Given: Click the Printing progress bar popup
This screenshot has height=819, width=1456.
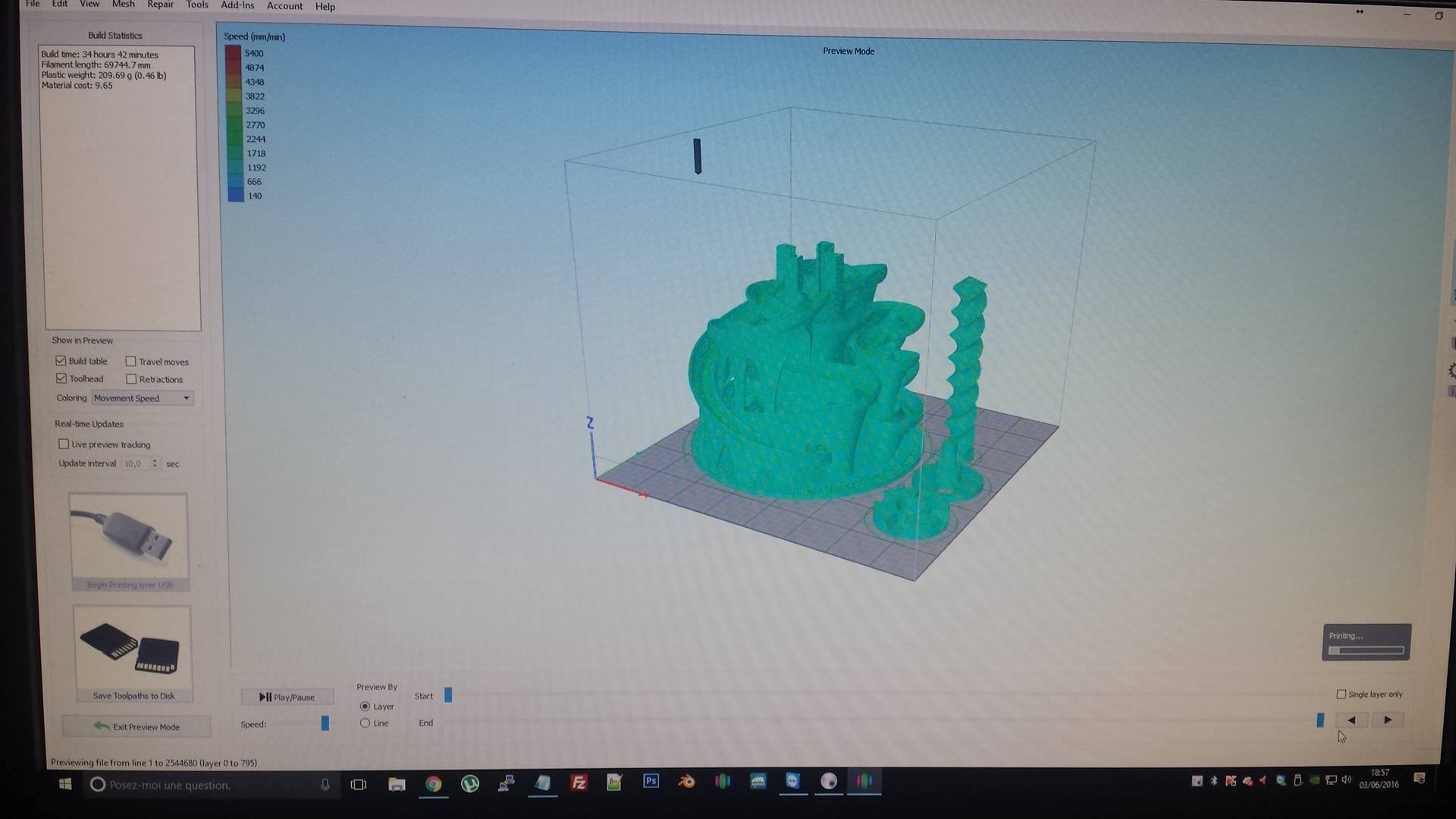Looking at the screenshot, I should (1366, 642).
